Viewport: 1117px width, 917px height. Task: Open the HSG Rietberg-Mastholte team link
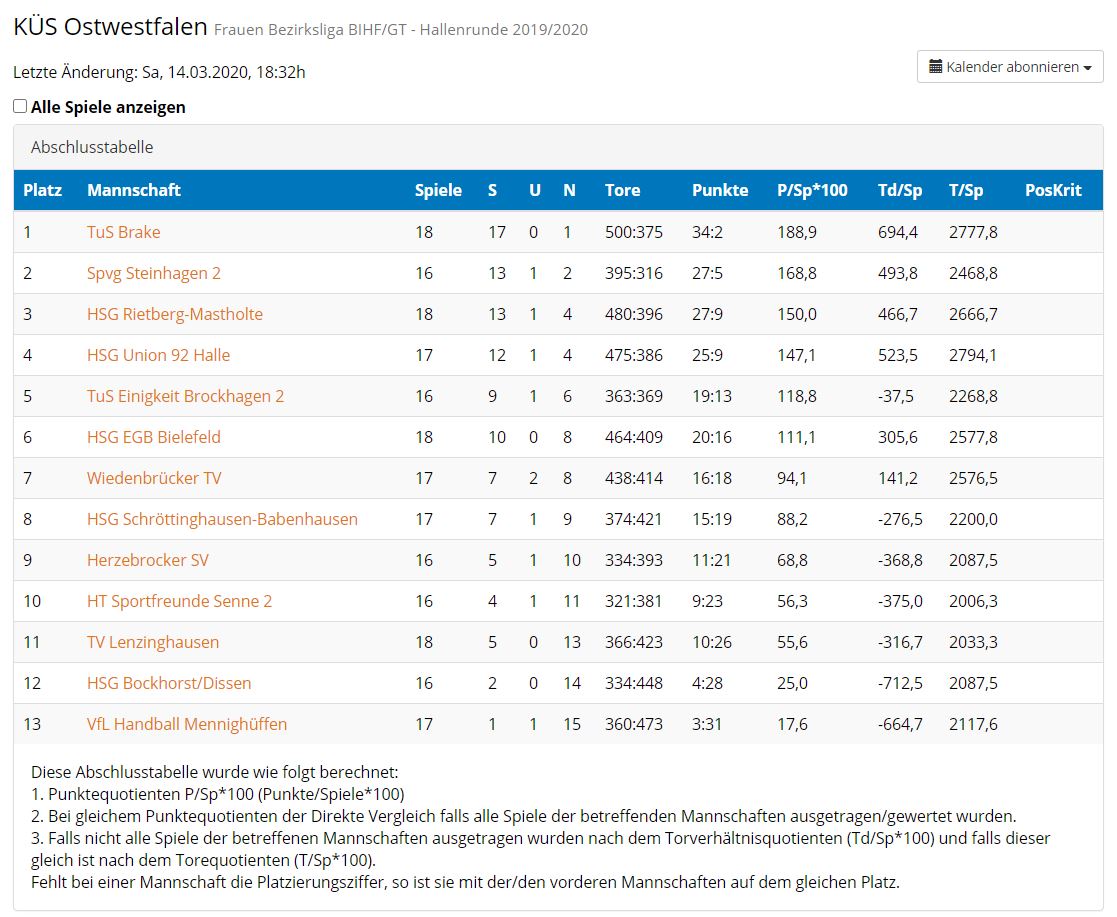pyautogui.click(x=175, y=314)
